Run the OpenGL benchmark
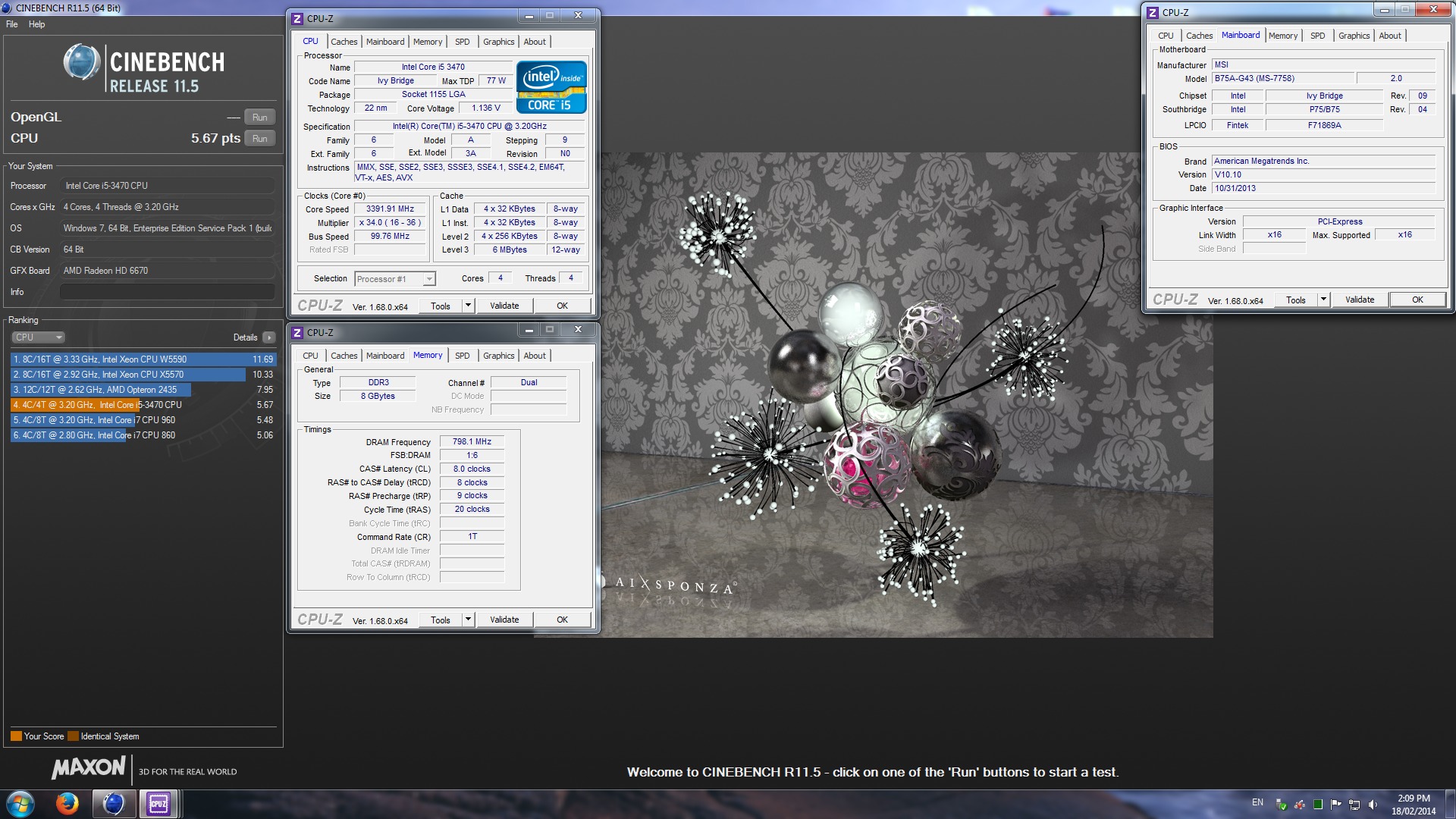This screenshot has height=819, width=1456. pos(259,118)
